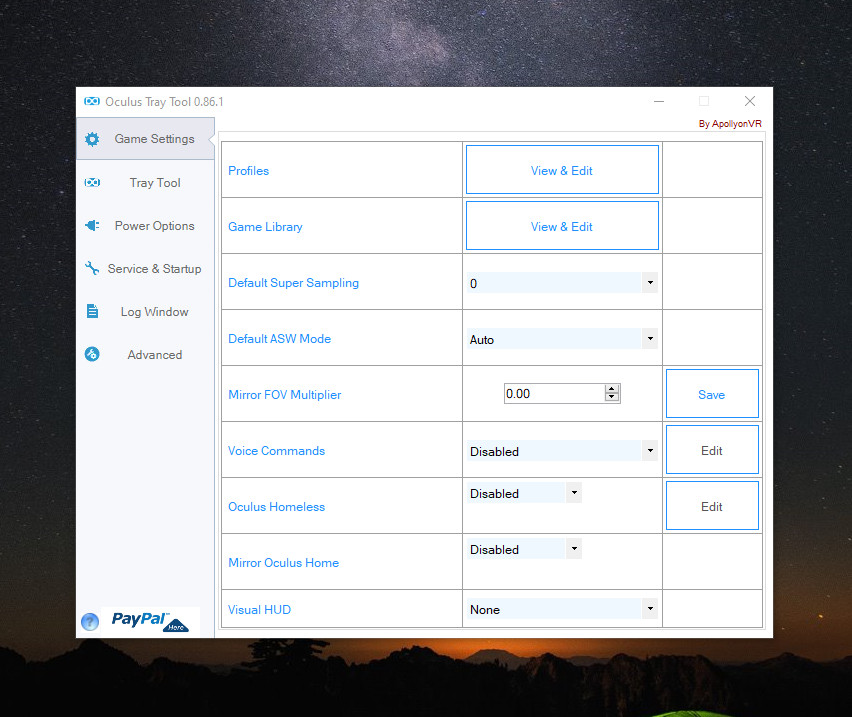This screenshot has width=852, height=717.
Task: Expand Oculus Homeless dropdown
Action: coord(574,493)
